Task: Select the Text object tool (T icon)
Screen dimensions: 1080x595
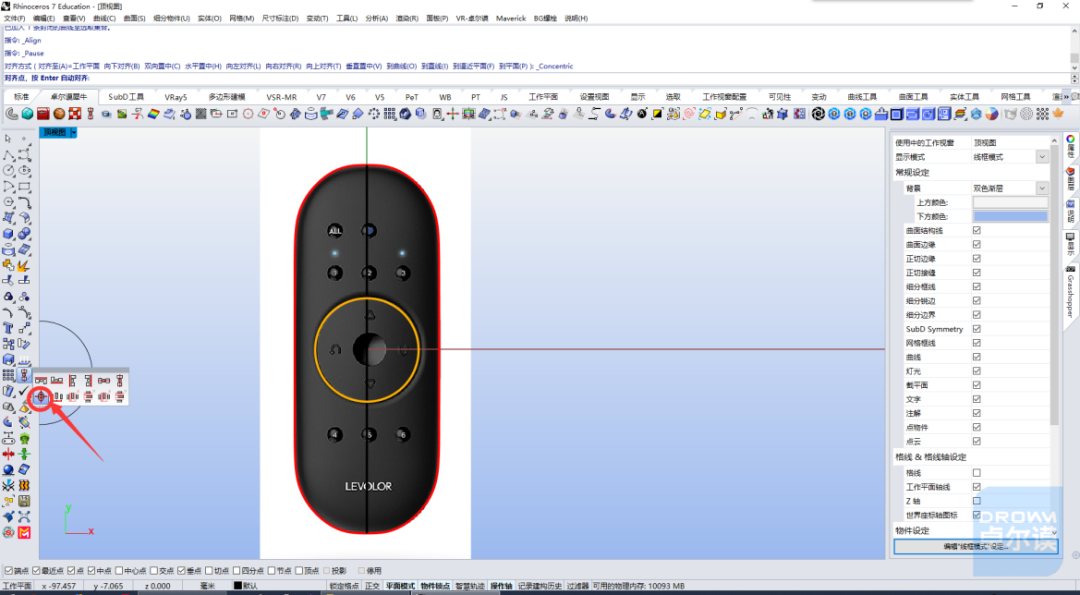Action: tap(8, 328)
